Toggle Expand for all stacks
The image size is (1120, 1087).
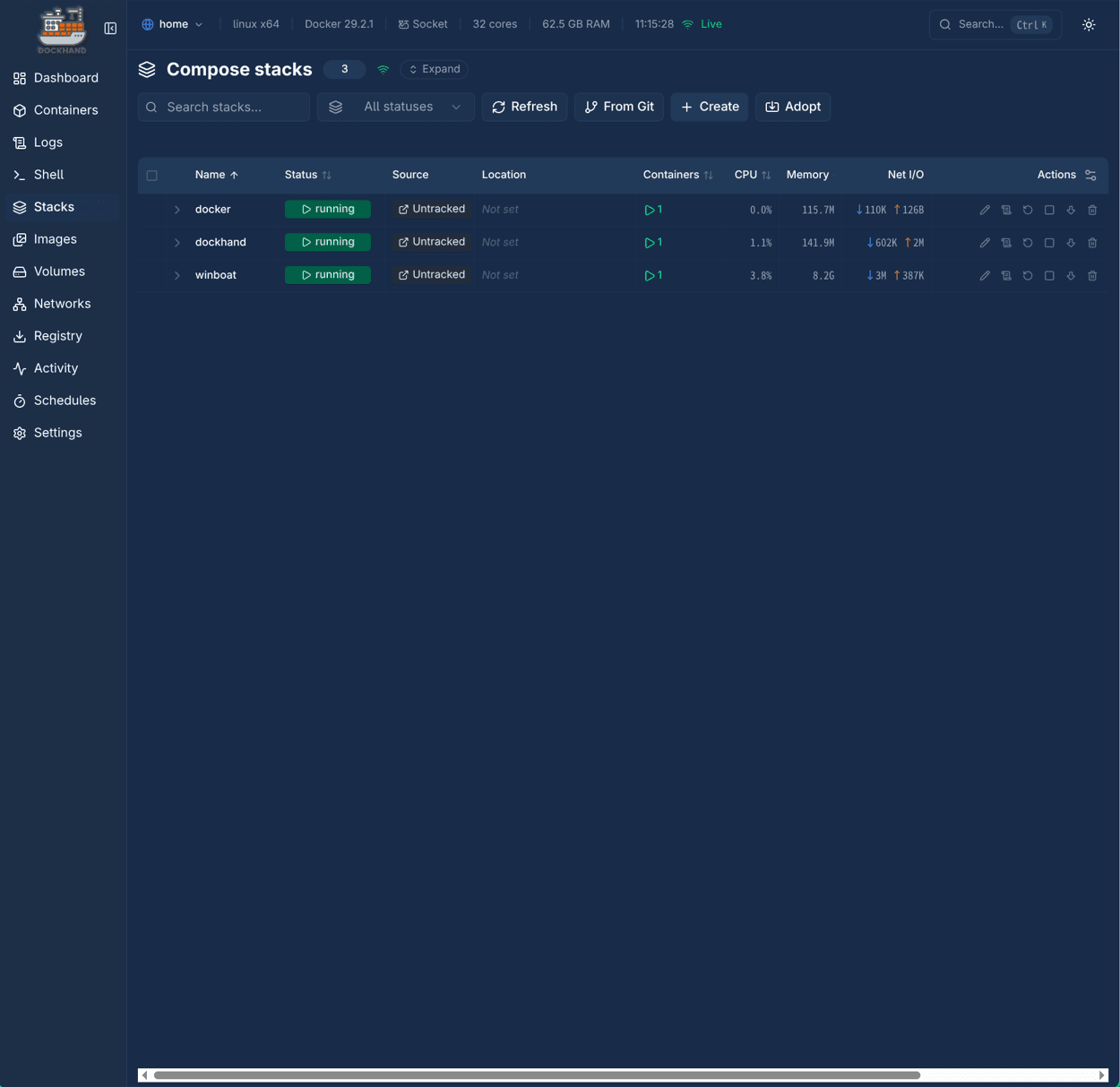[435, 69]
